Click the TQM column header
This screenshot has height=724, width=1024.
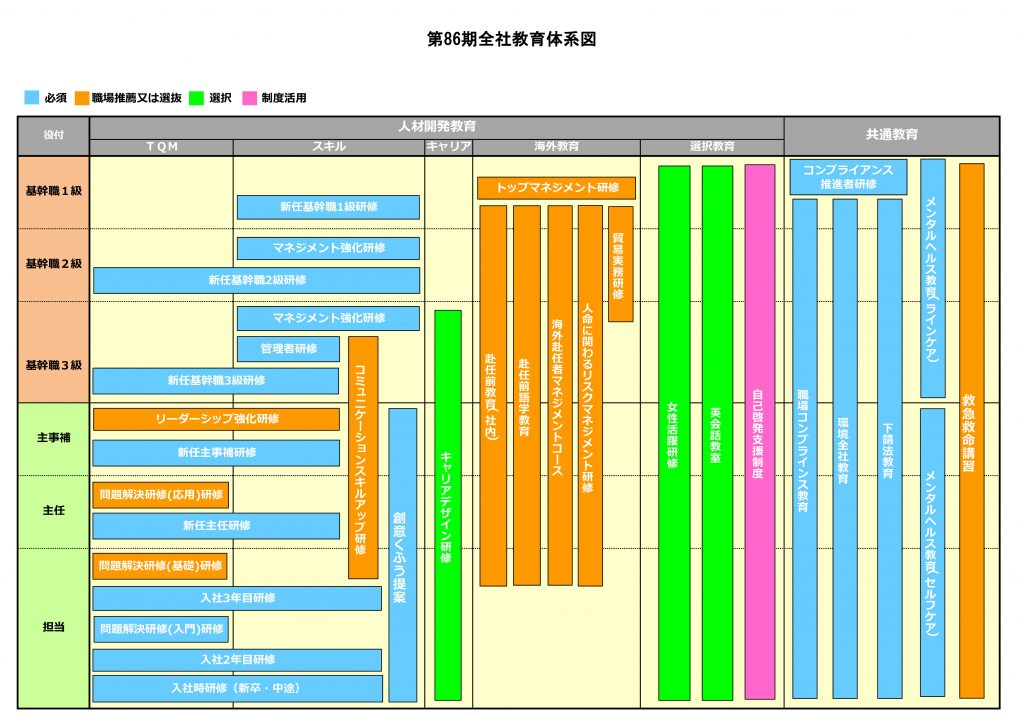pos(161,147)
